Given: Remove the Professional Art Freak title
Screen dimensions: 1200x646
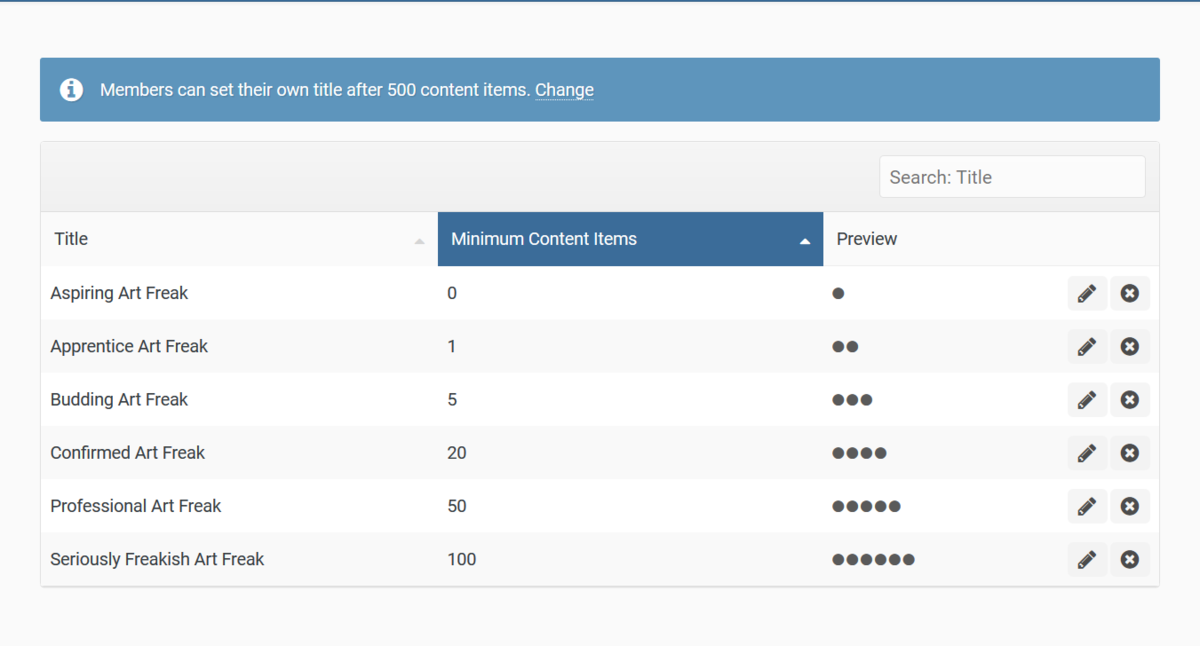Looking at the screenshot, I should (x=1130, y=506).
